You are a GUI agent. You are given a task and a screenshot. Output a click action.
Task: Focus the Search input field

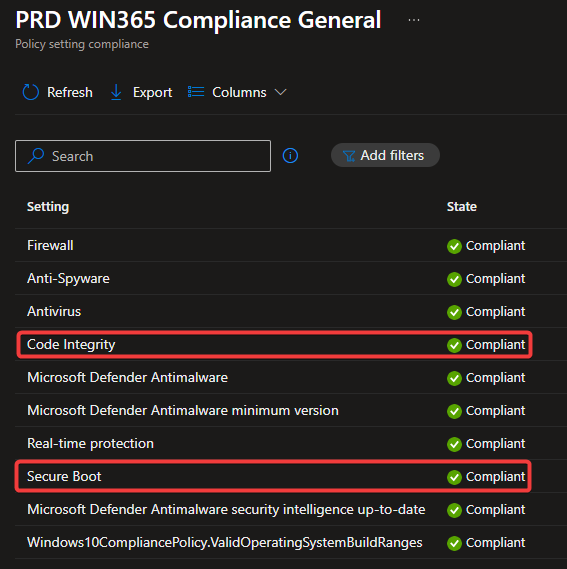tap(143, 156)
